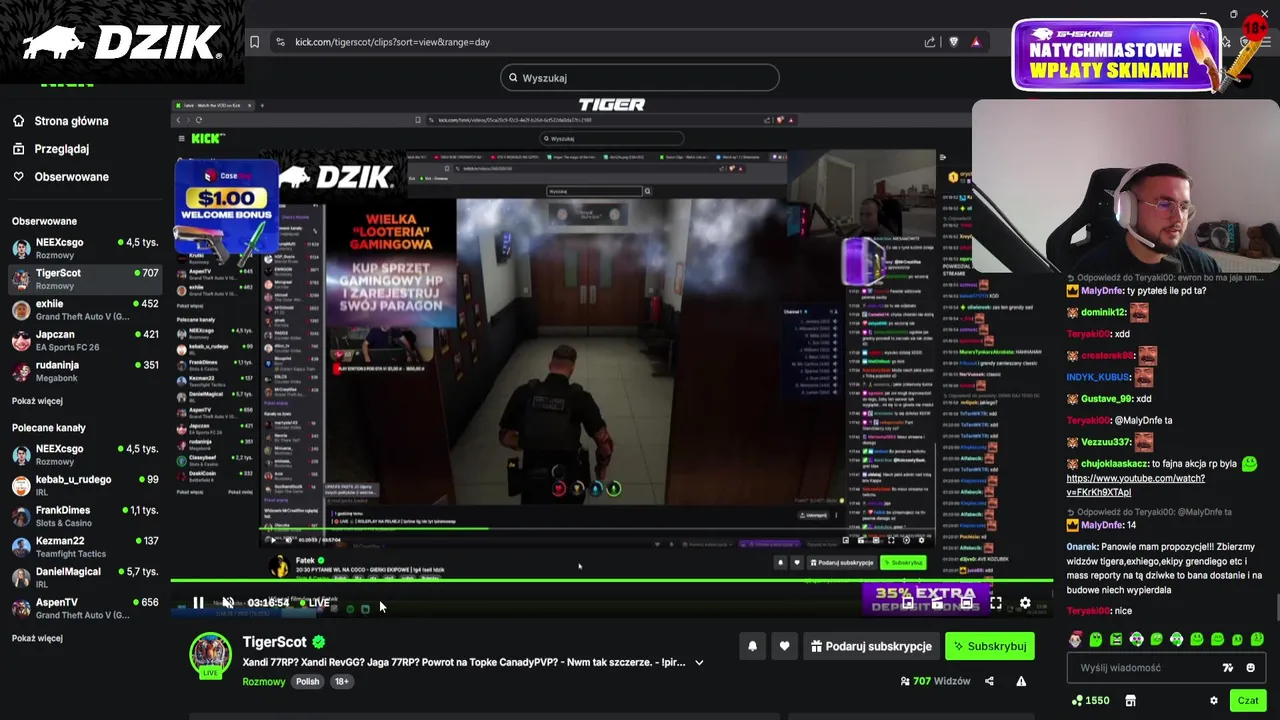
Task: Click the 1550 channel points balance
Action: 1090,701
